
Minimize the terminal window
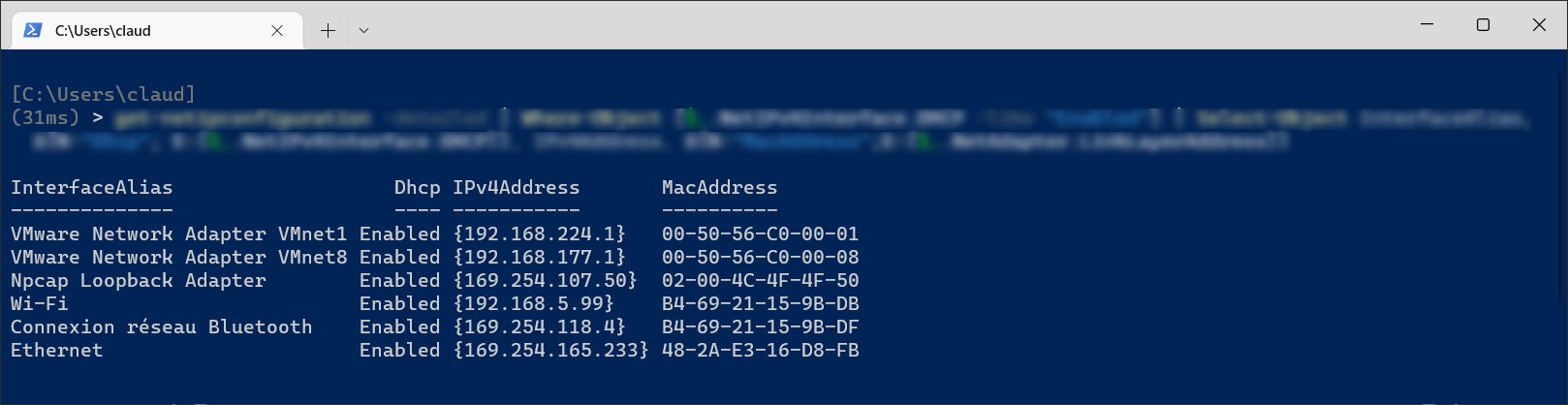pos(1427,24)
